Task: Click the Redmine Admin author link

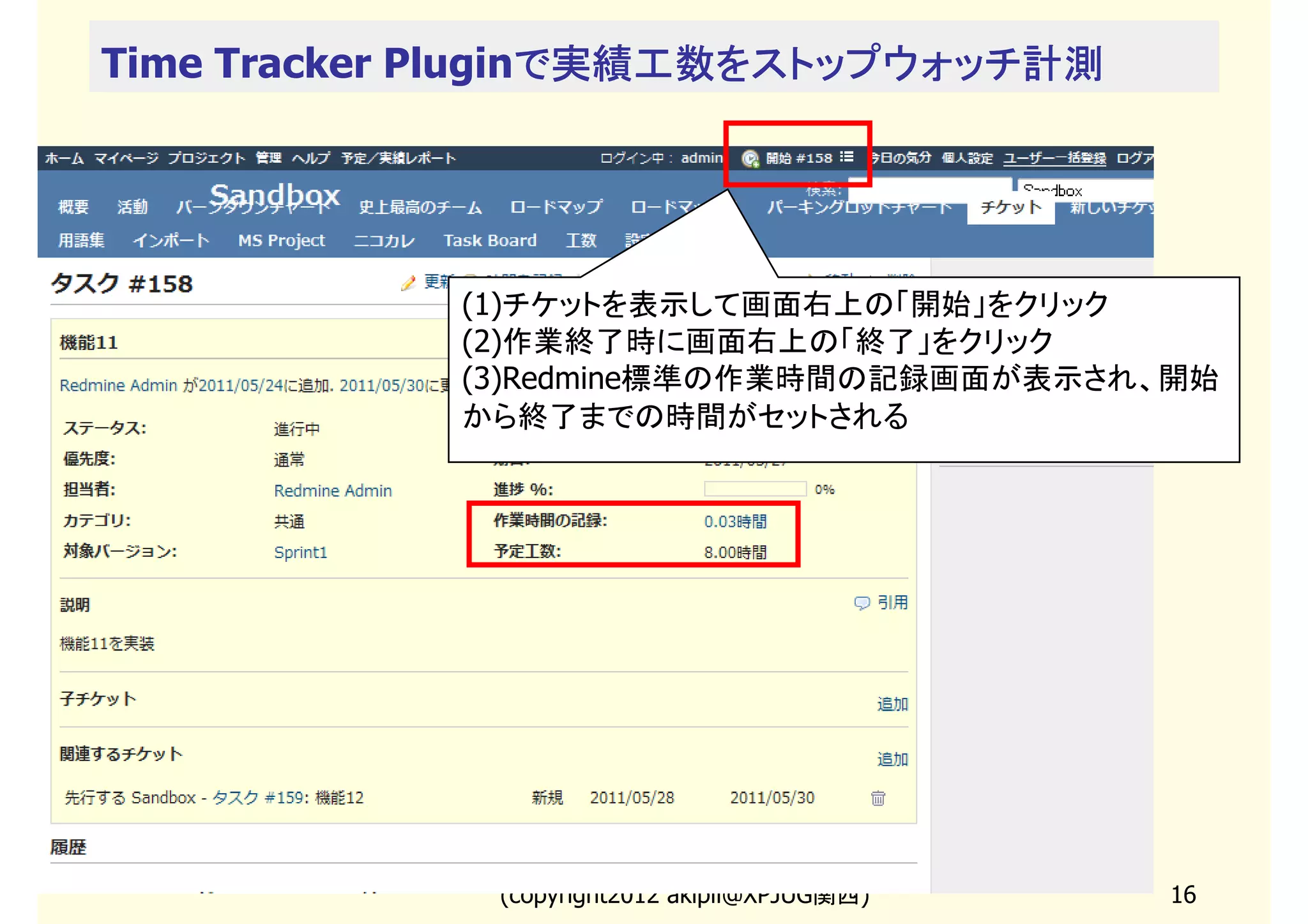Action: (x=118, y=386)
